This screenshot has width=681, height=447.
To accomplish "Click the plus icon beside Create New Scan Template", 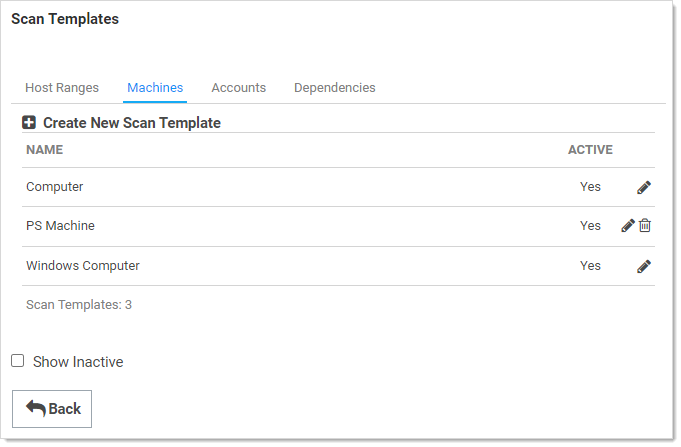I will pyautogui.click(x=29, y=123).
